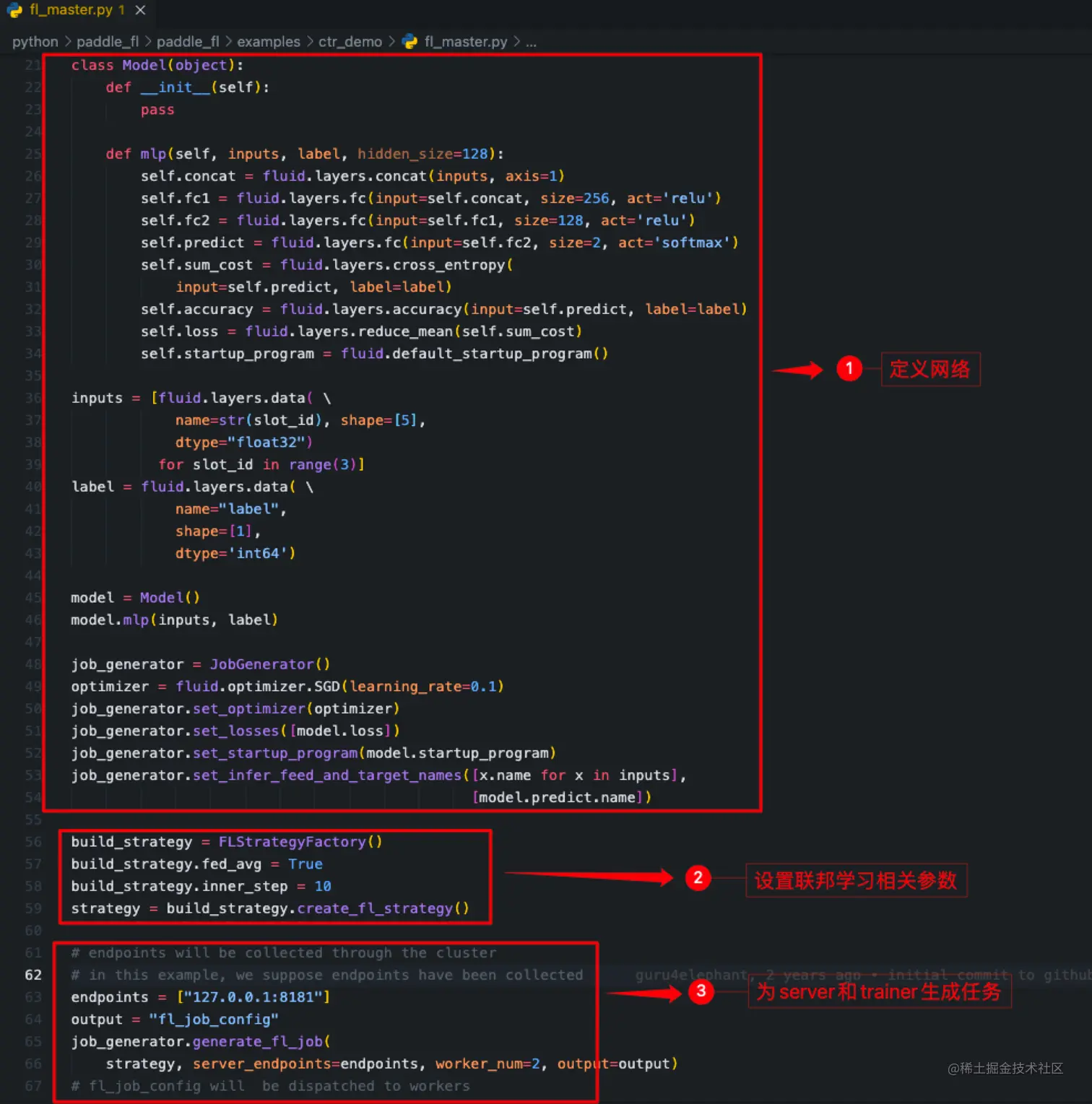The width and height of the screenshot is (1092, 1104).
Task: Click the "name=str(slot_id), shape=[5]," line
Action: tap(300, 420)
